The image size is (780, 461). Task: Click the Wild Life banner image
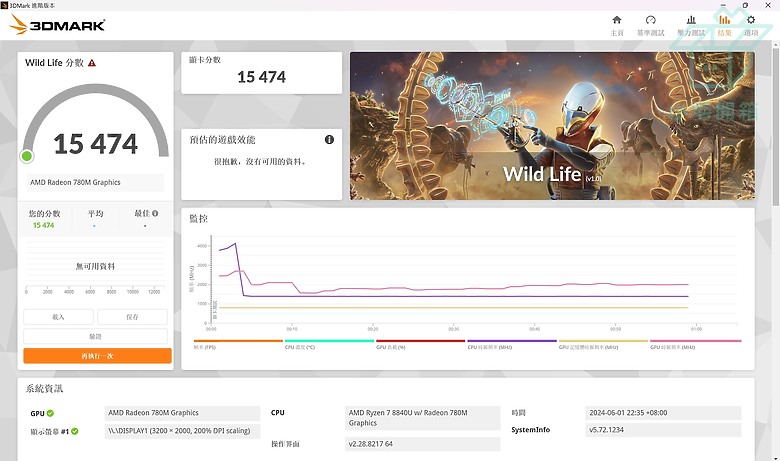click(552, 126)
